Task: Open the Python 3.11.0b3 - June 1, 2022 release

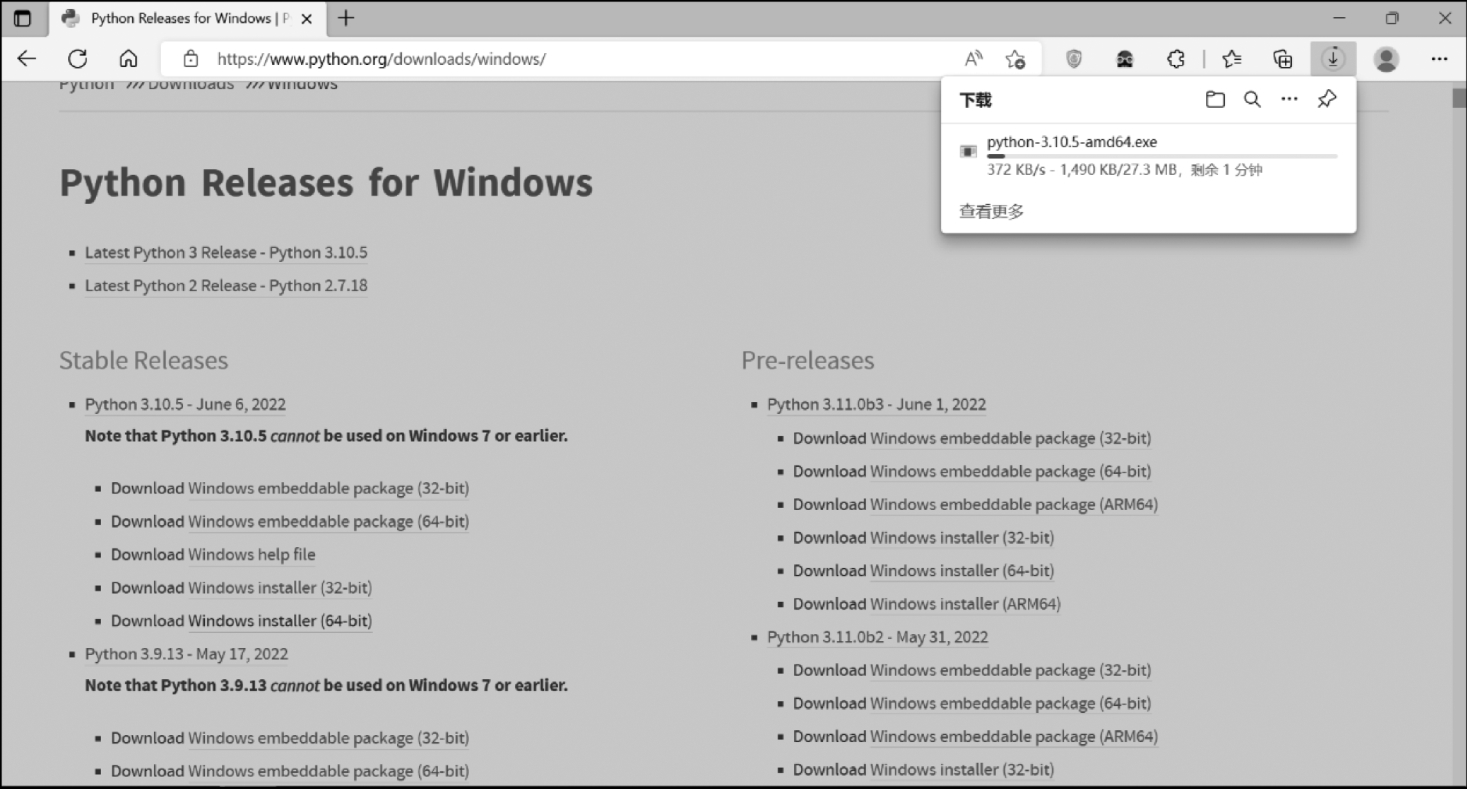Action: 876,405
